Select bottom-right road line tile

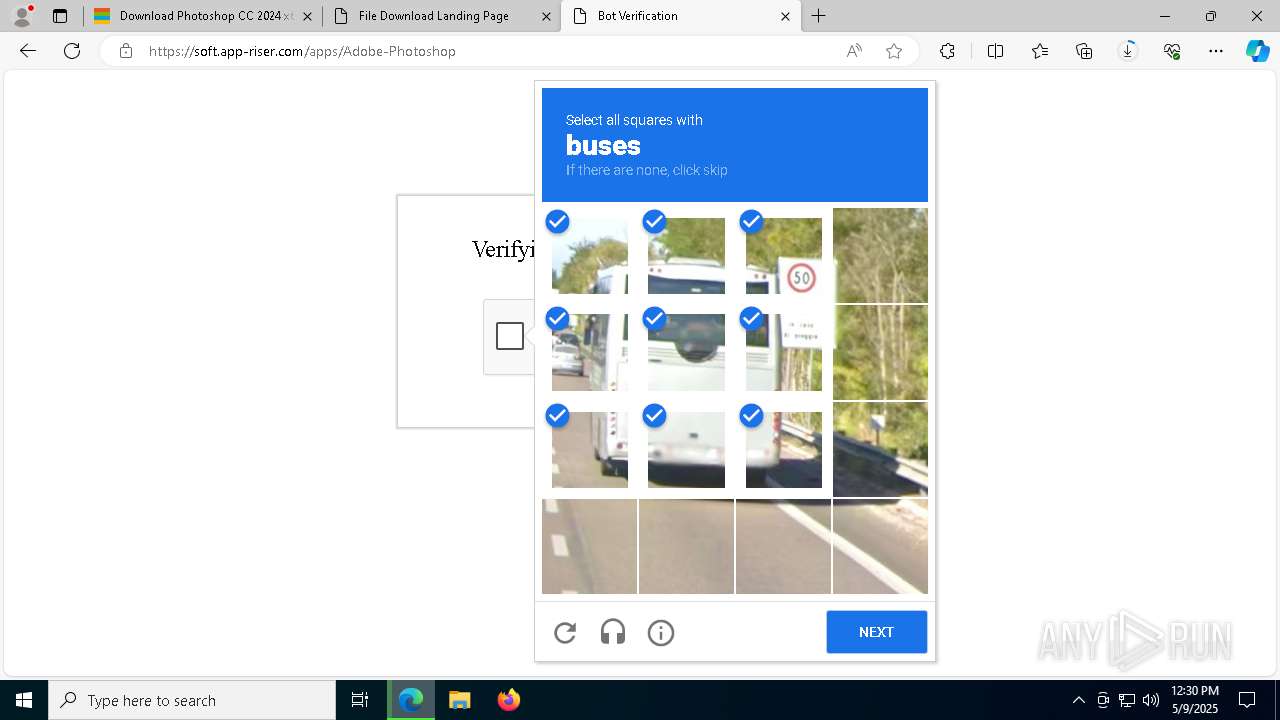880,546
